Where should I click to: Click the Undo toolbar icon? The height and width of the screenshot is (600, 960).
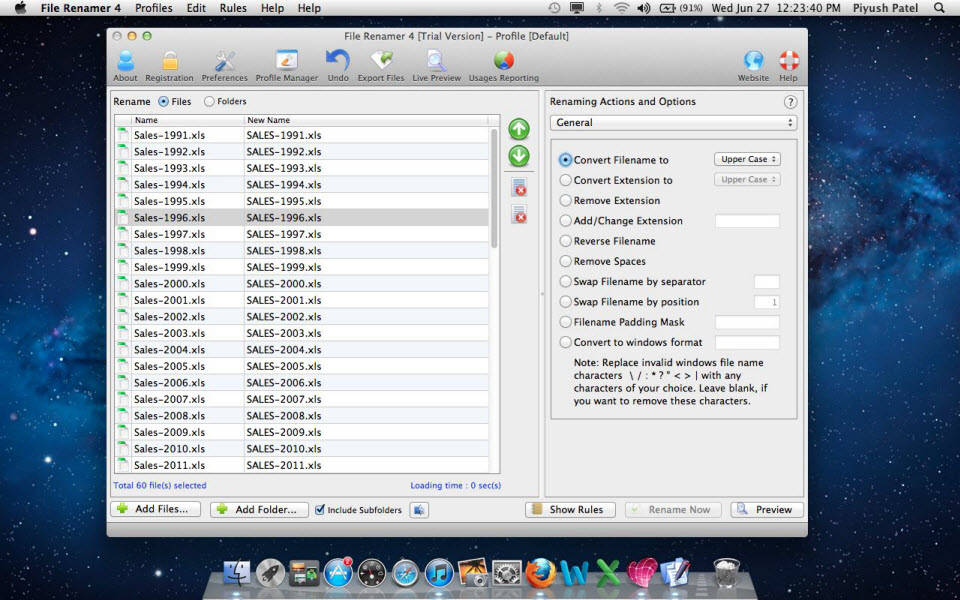tap(338, 66)
